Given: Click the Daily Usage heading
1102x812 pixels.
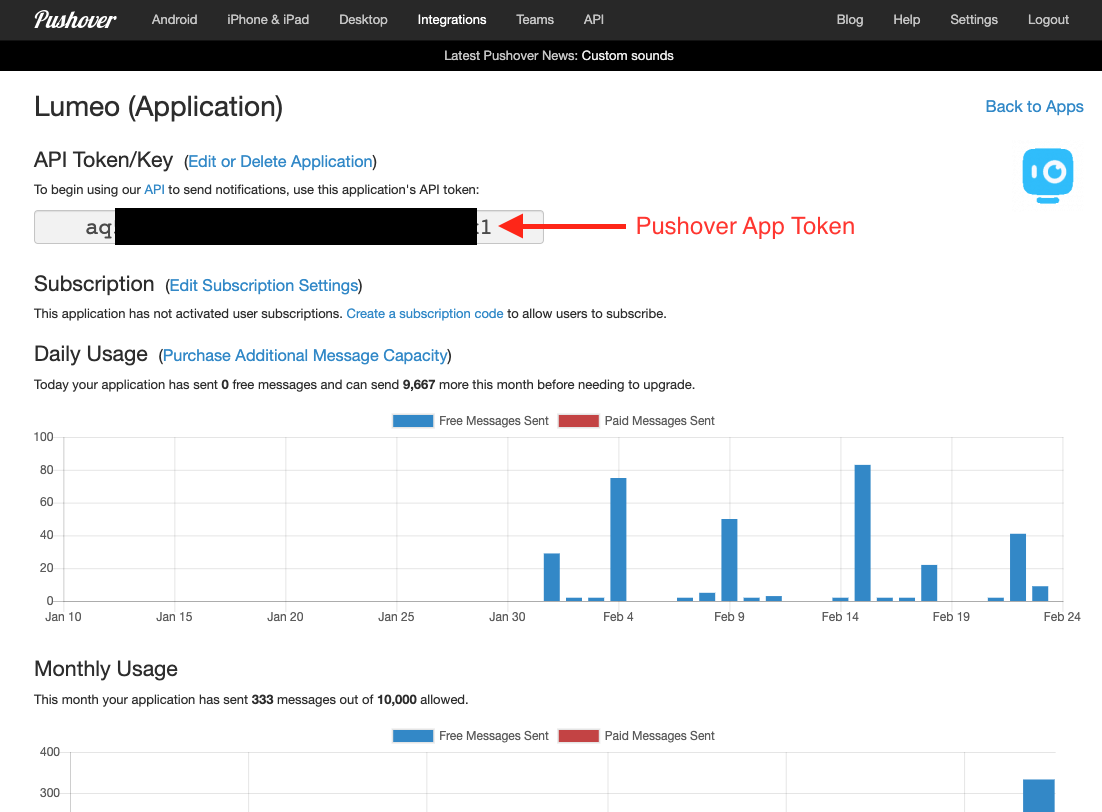Looking at the screenshot, I should (91, 354).
